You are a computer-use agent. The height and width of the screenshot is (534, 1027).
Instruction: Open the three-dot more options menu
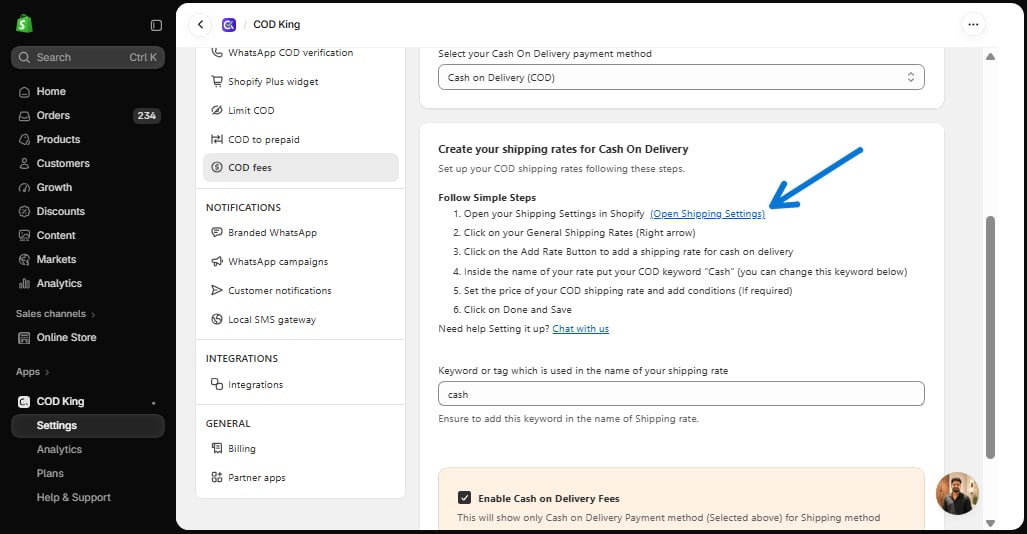[x=973, y=25]
